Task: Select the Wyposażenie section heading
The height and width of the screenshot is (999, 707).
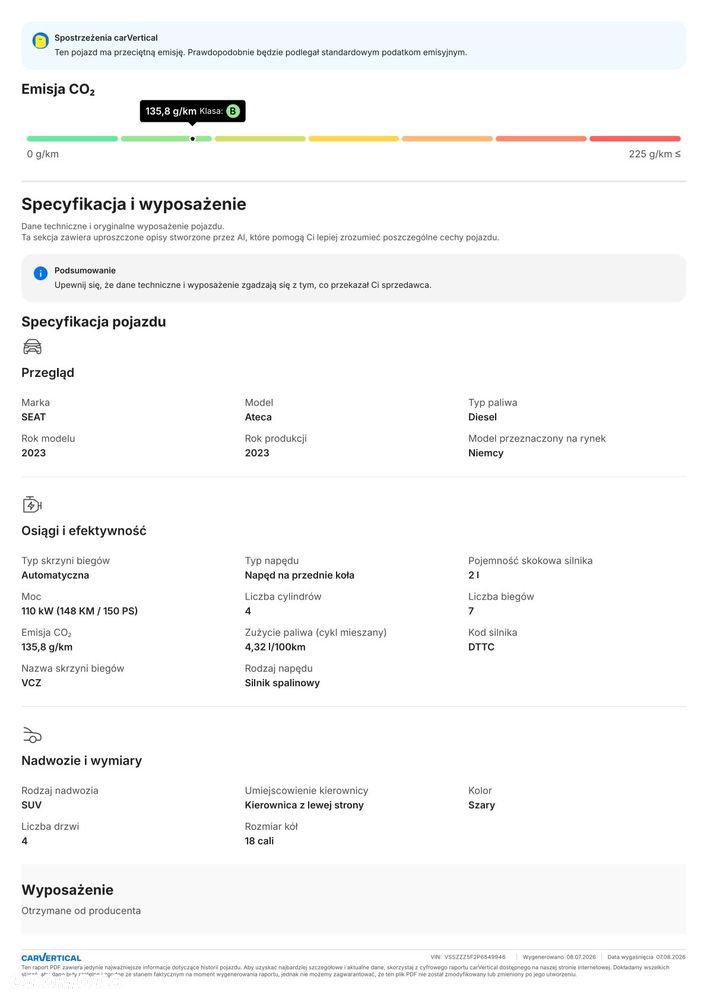Action: [68, 890]
